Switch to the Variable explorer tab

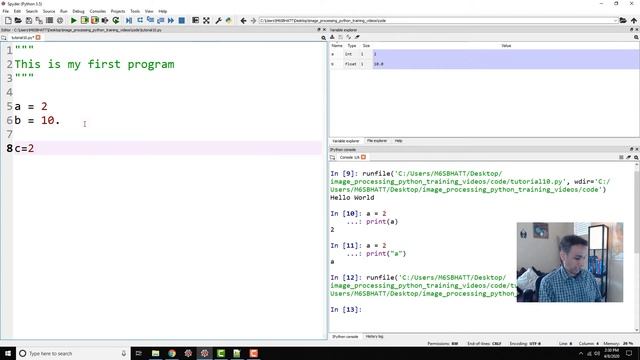coord(346,141)
